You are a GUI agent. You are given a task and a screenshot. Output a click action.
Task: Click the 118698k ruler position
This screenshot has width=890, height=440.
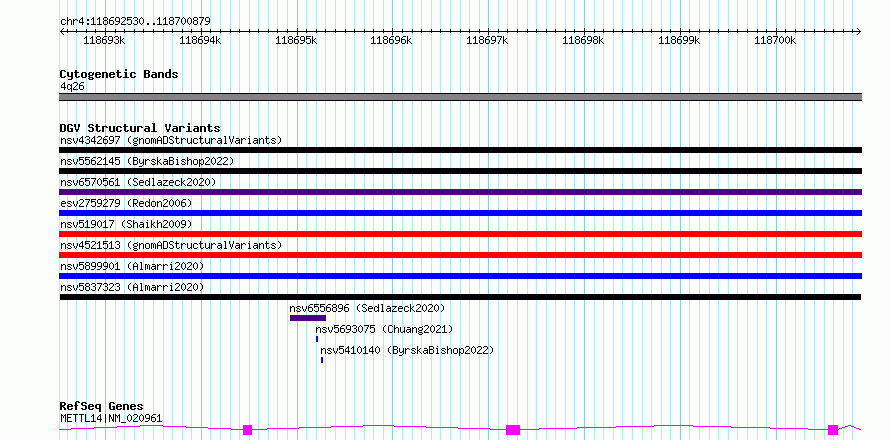(583, 40)
